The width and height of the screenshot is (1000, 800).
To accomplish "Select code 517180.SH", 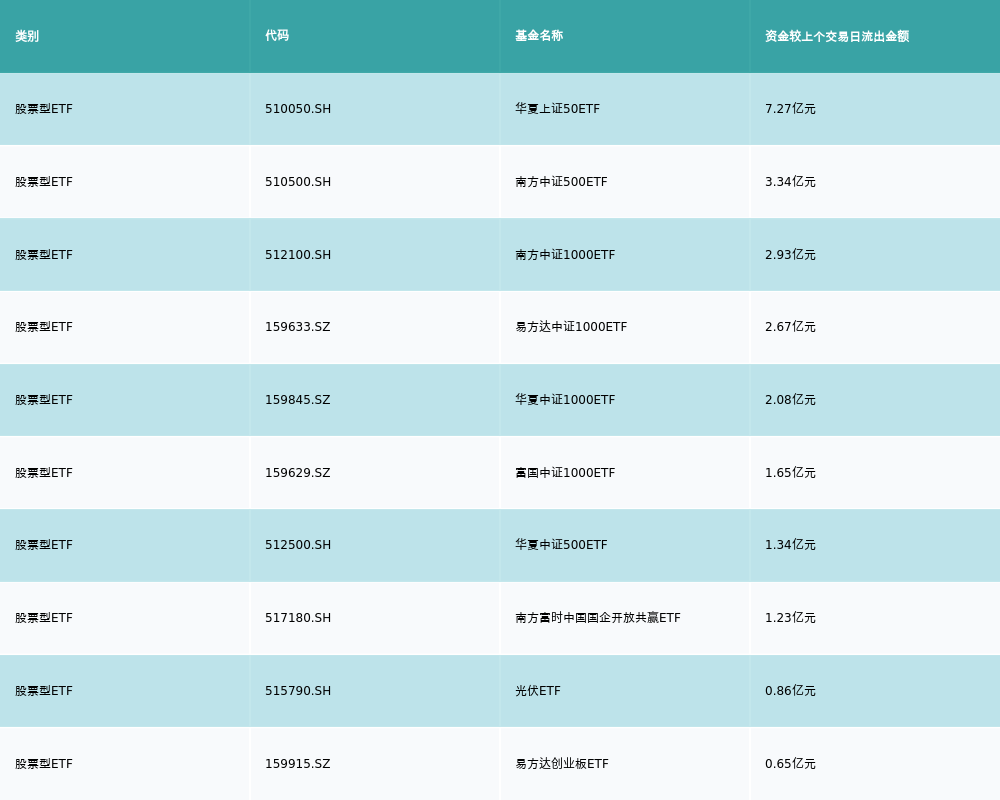I will pos(298,618).
